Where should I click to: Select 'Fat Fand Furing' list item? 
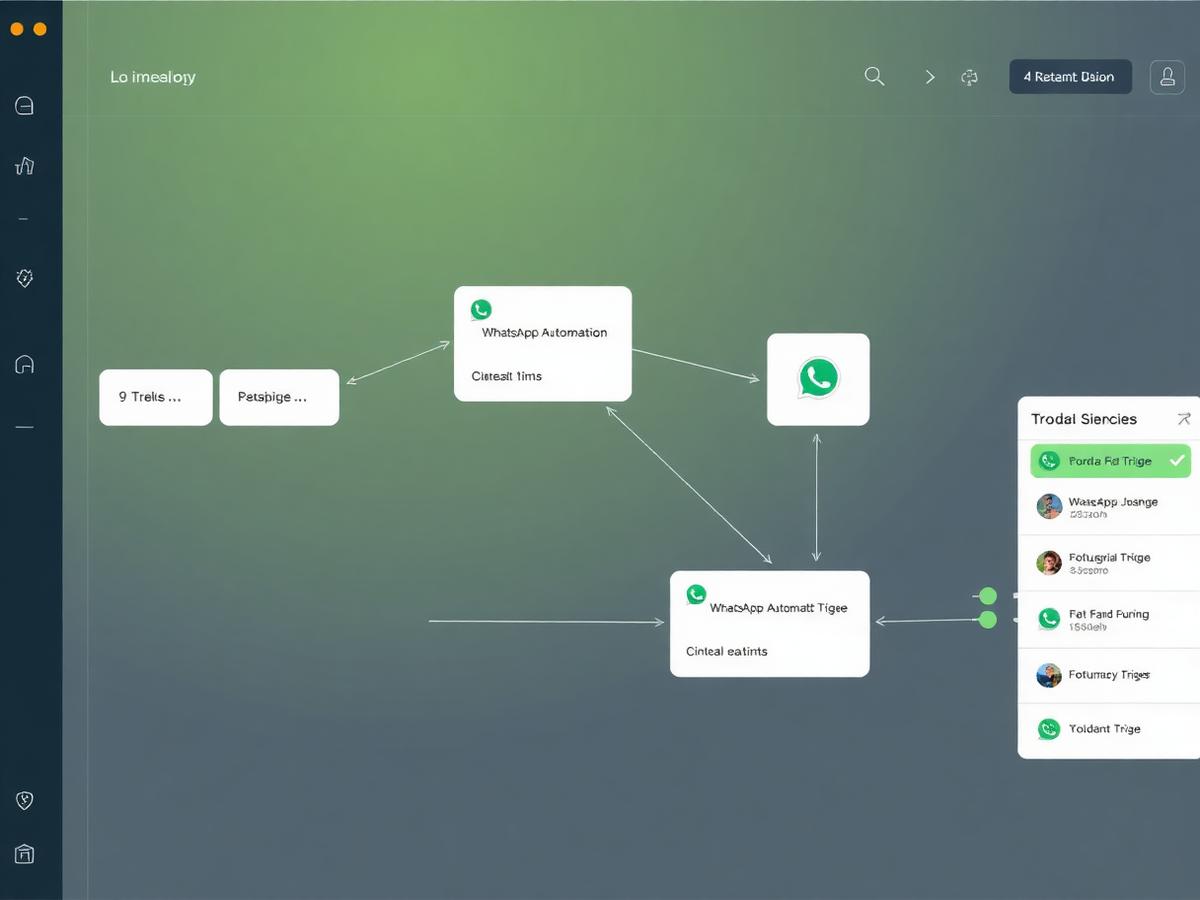point(1108,620)
